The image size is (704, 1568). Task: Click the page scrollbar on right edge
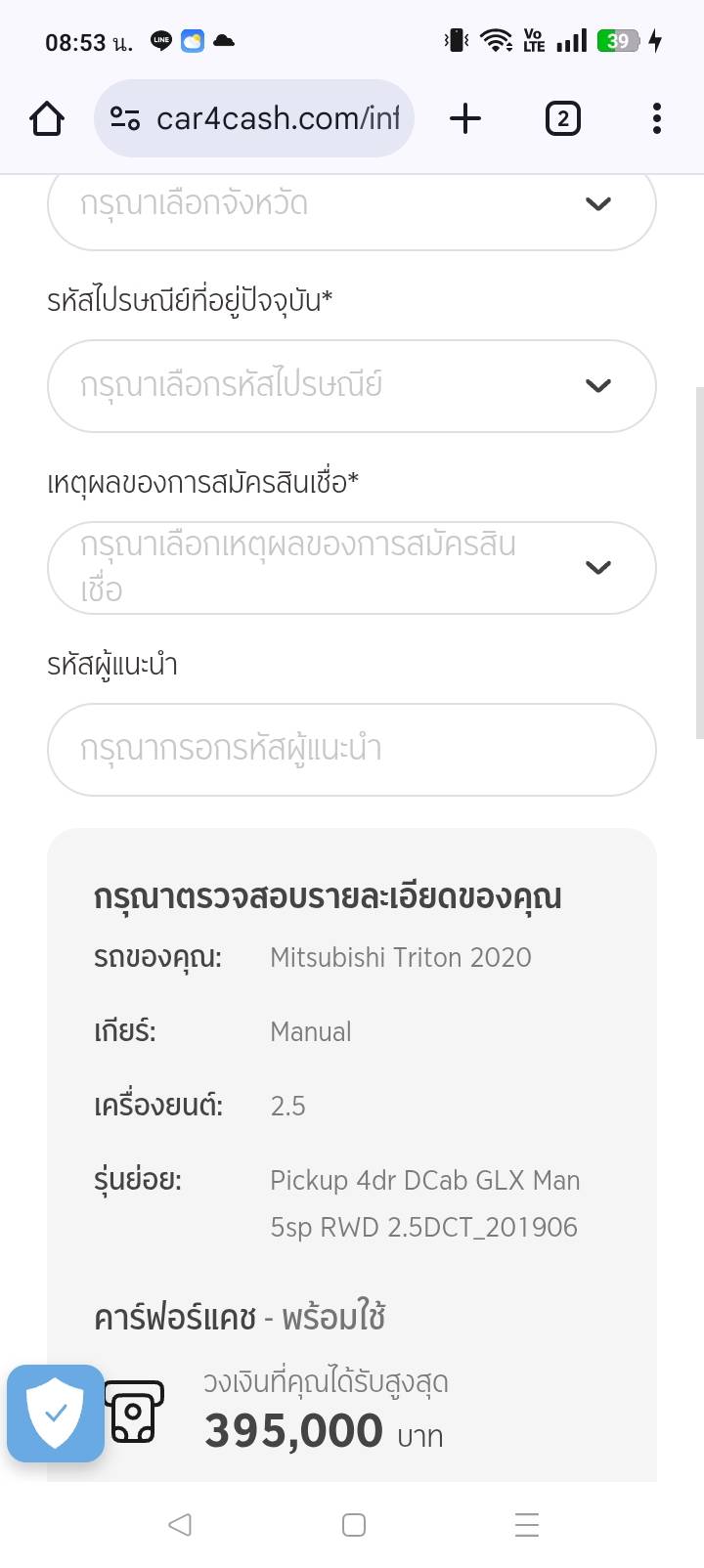coord(699,562)
